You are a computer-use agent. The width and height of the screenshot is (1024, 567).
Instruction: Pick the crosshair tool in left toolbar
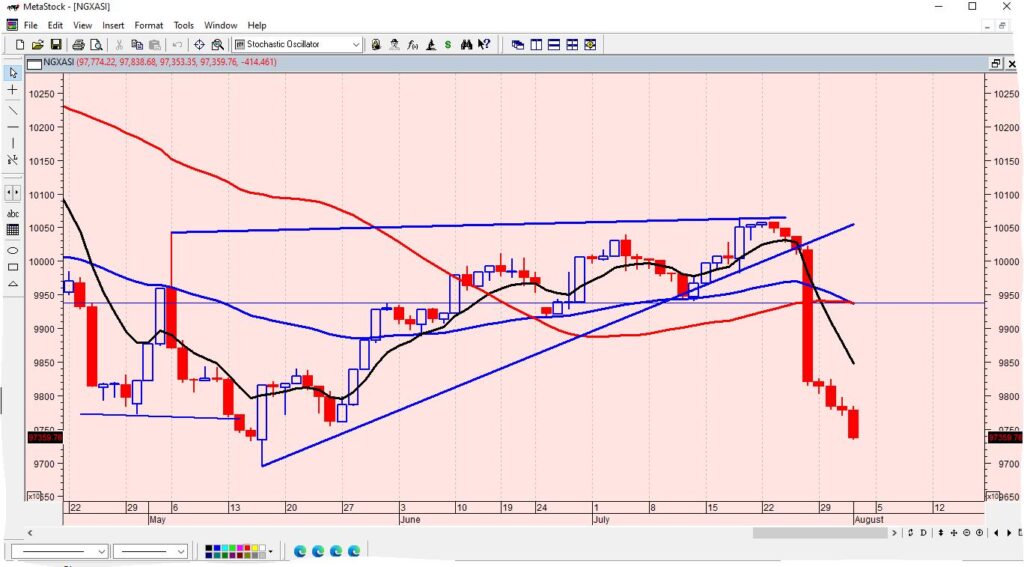[x=13, y=90]
